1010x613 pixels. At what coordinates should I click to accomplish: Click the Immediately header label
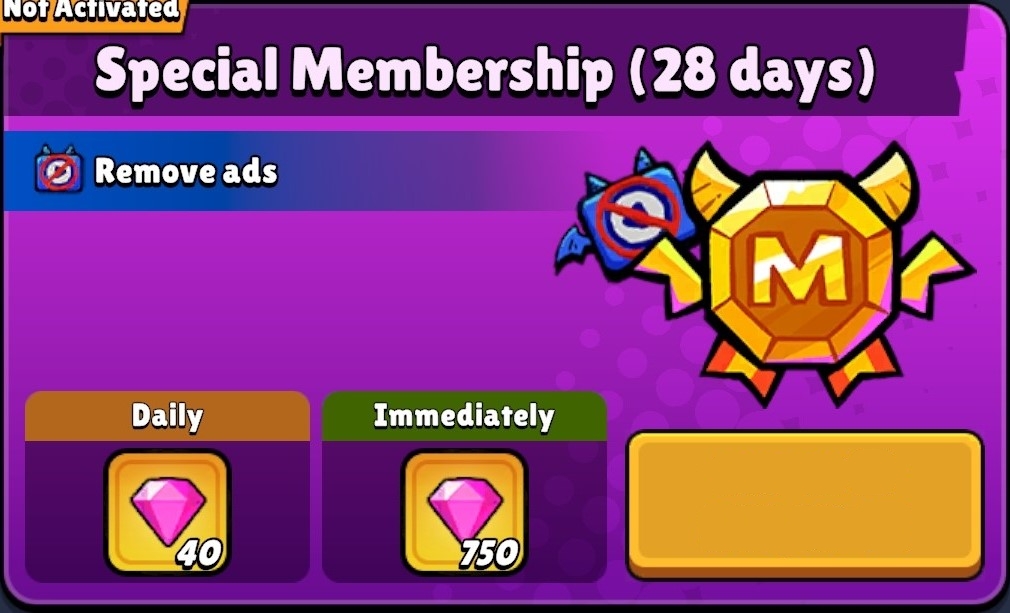(x=464, y=417)
